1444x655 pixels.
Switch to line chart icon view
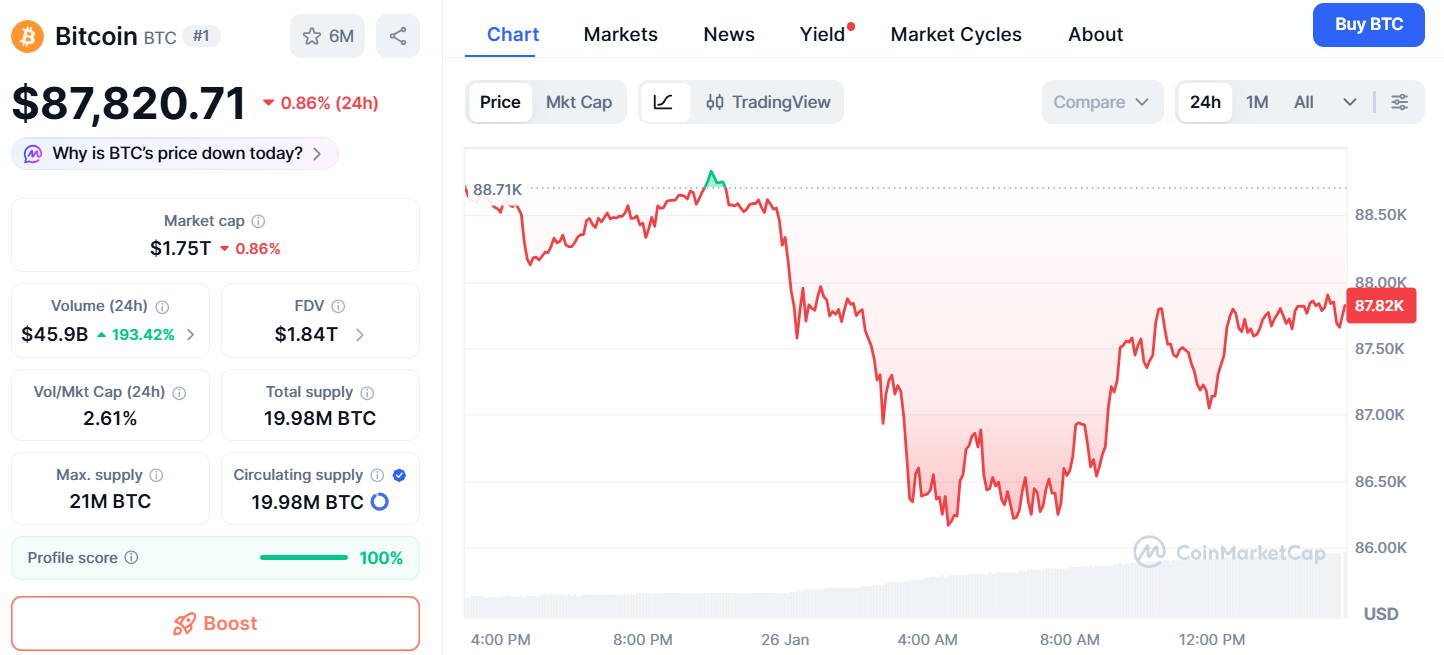tap(664, 102)
